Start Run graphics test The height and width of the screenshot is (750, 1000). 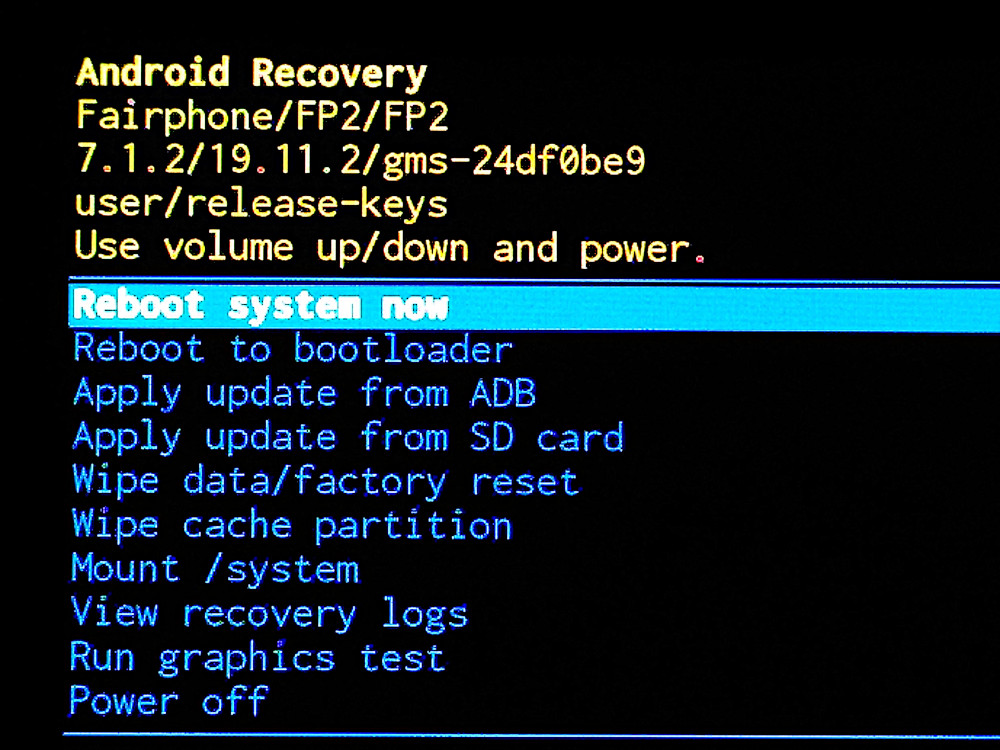(x=256, y=657)
